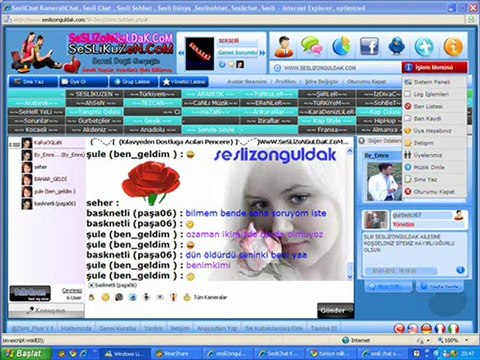Click the Gönder send button

[336, 311]
